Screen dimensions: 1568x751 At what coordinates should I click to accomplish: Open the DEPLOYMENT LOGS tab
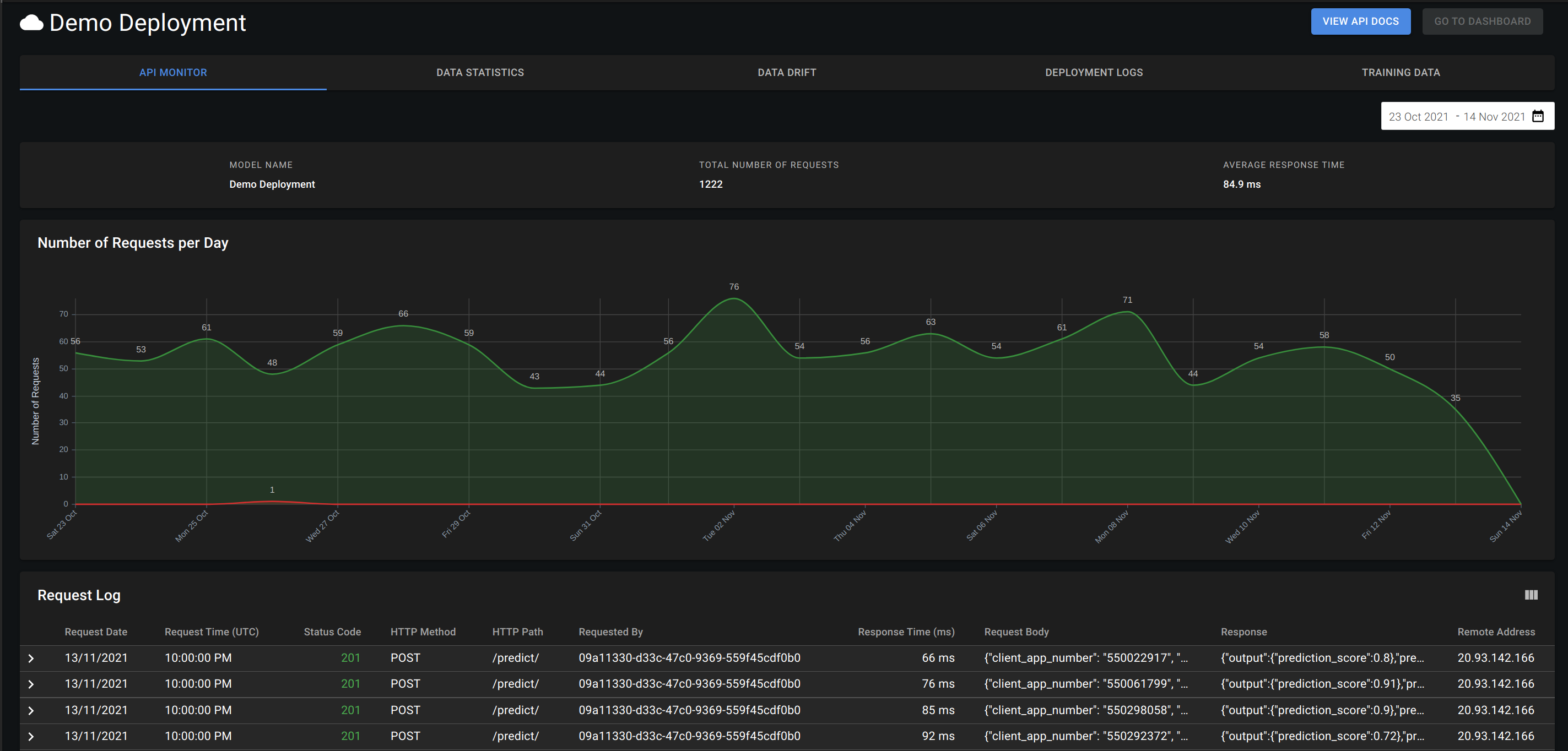(1094, 72)
